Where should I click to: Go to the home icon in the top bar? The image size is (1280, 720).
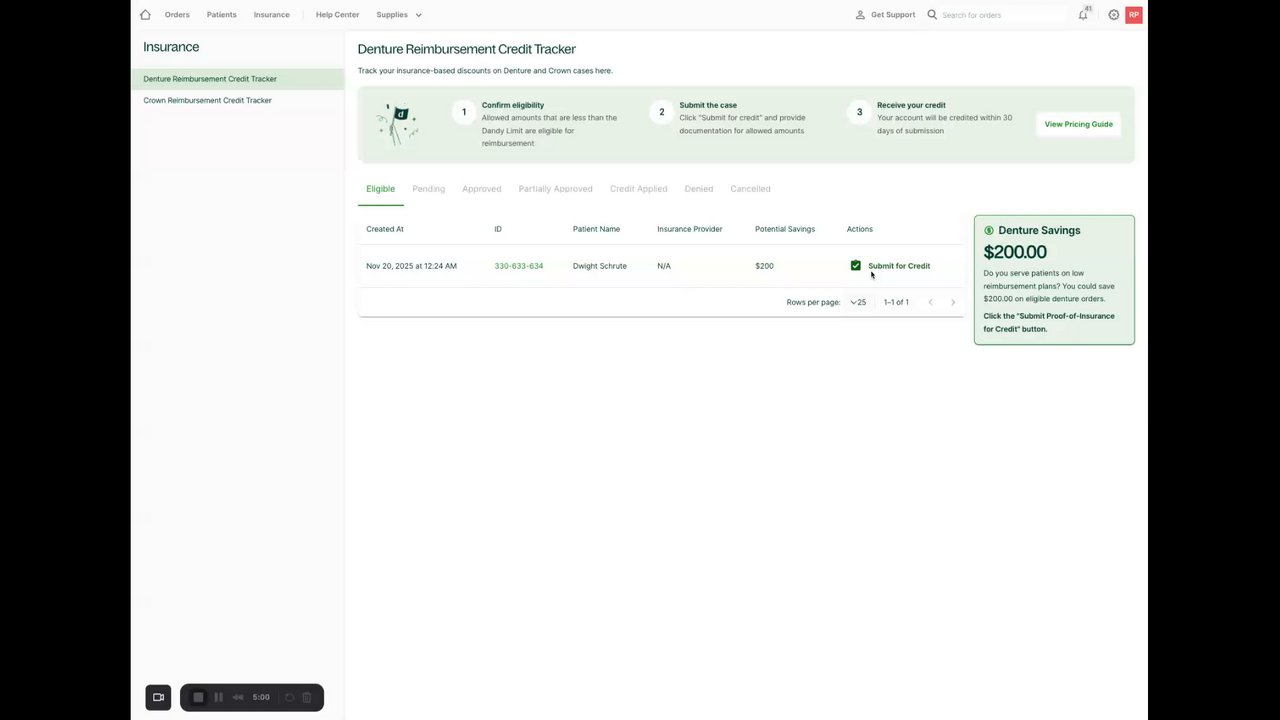tap(145, 15)
